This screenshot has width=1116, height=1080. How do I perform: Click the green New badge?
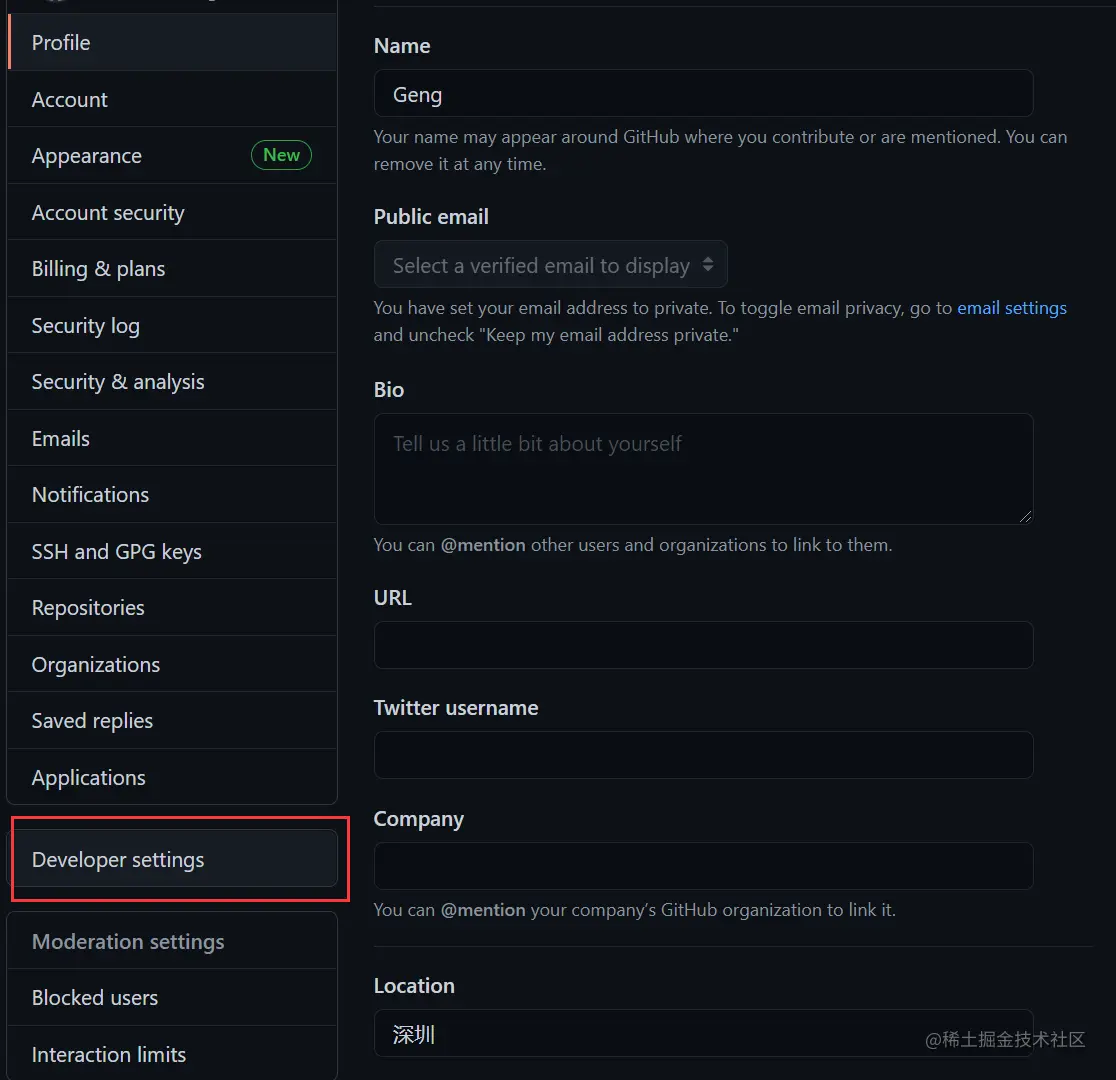(x=281, y=155)
